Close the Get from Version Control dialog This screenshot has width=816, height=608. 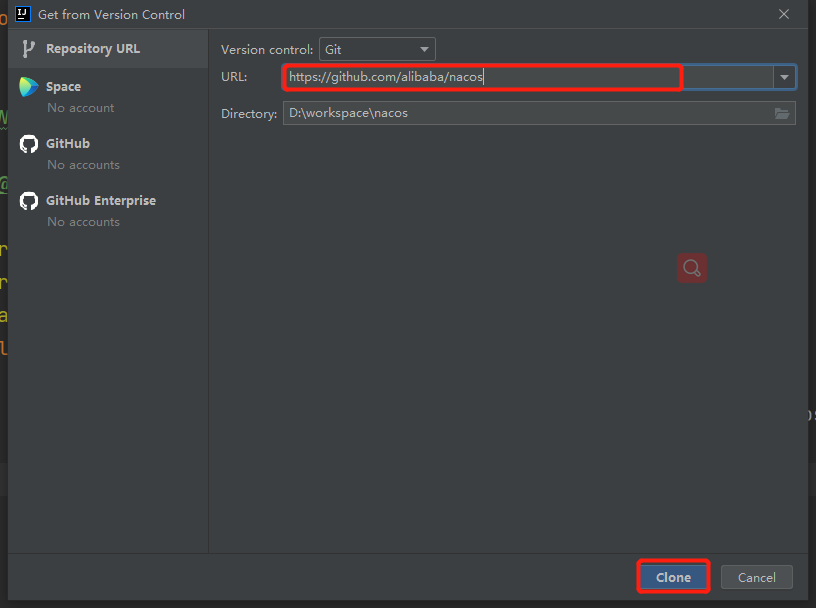click(784, 14)
